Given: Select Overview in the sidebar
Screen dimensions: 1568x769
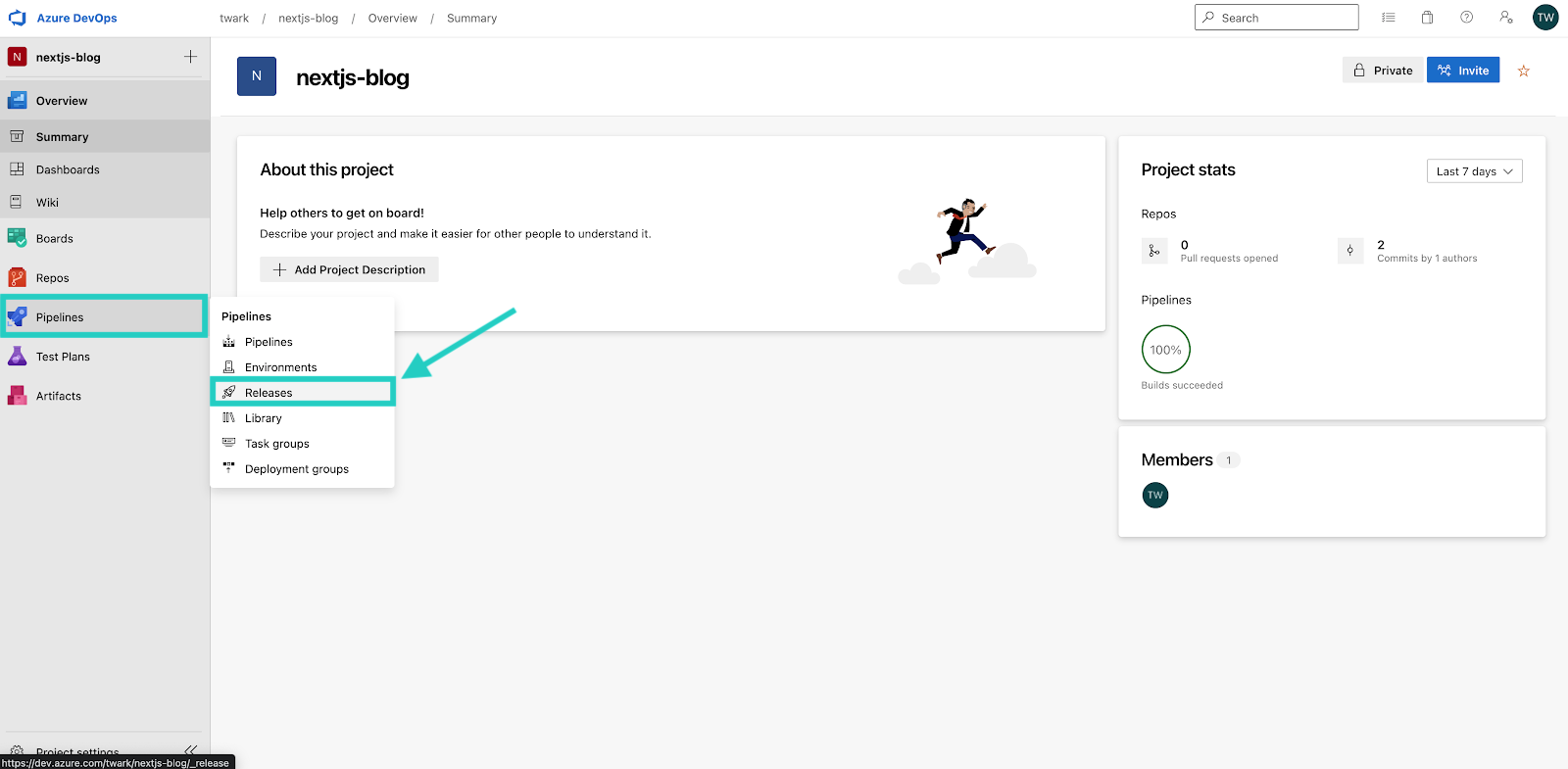Looking at the screenshot, I should tap(105, 101).
